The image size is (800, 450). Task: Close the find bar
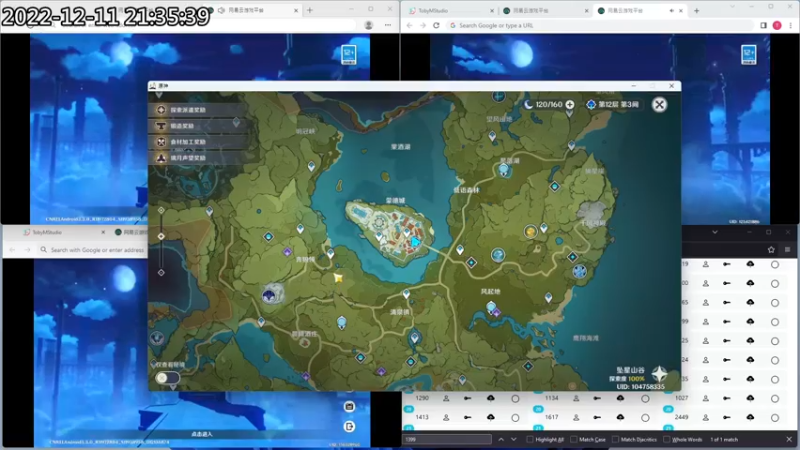point(789,439)
